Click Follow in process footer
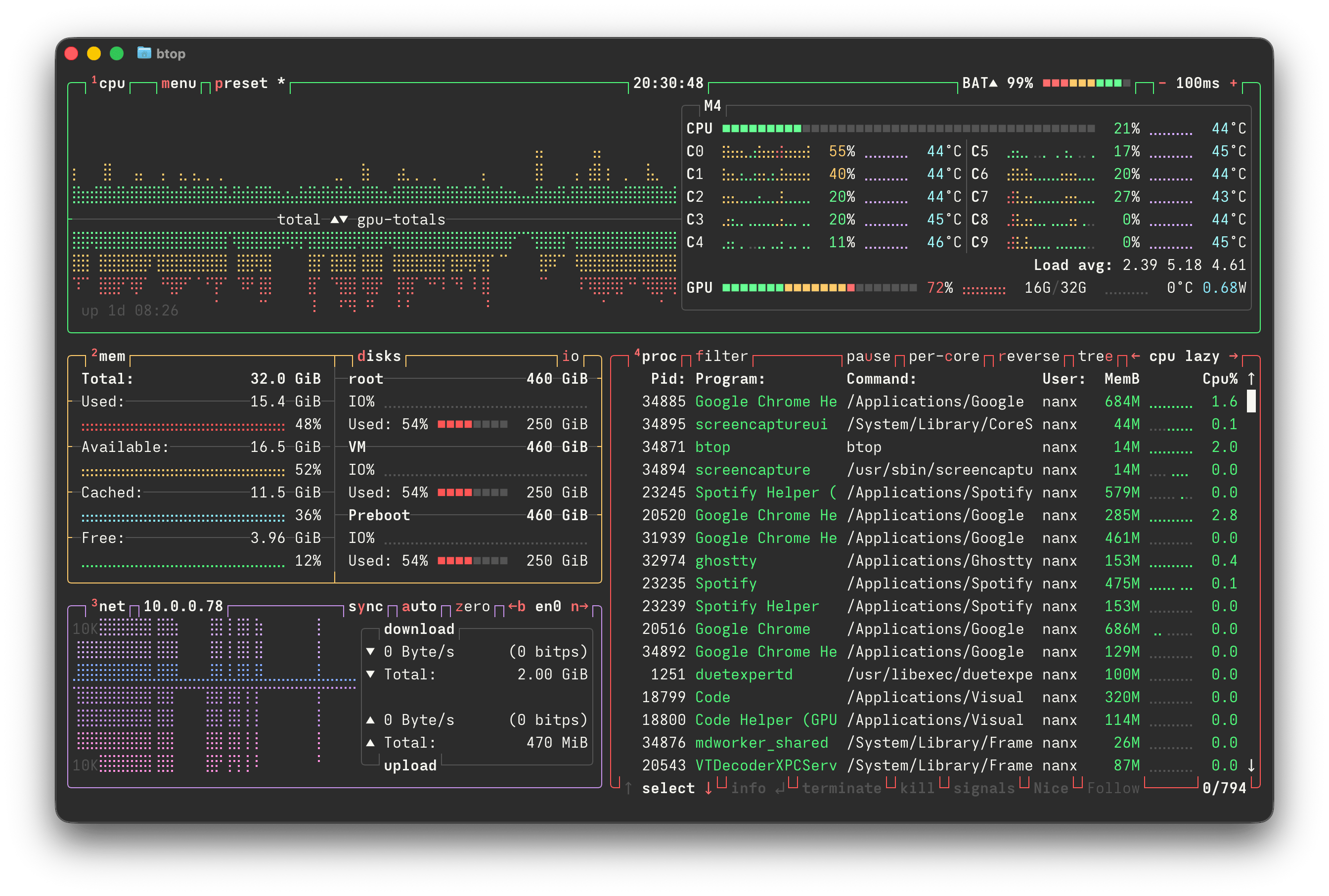Screen dimensions: 1329x896 coord(1113,788)
